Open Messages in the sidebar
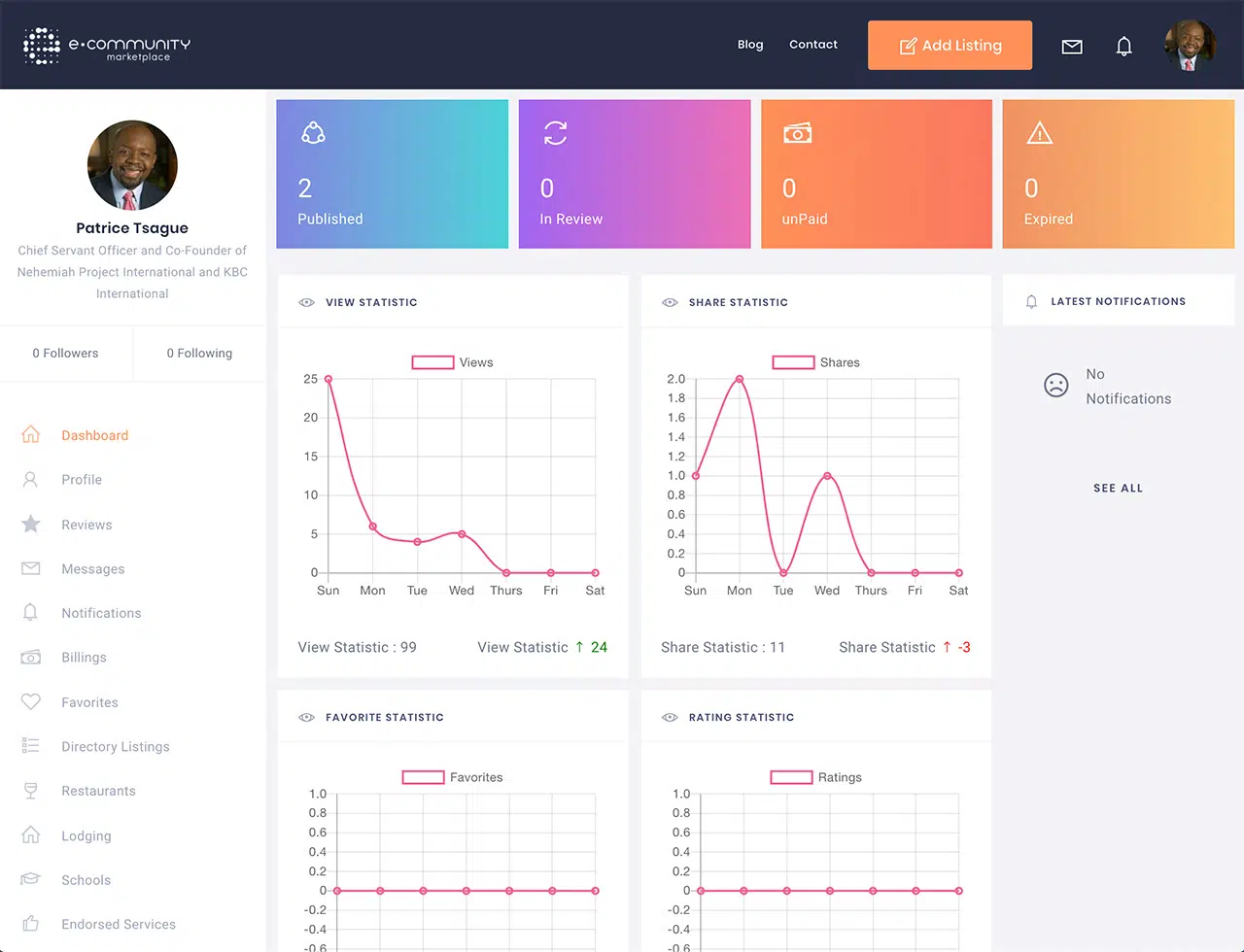Image resolution: width=1244 pixels, height=952 pixels. pyautogui.click(x=93, y=569)
